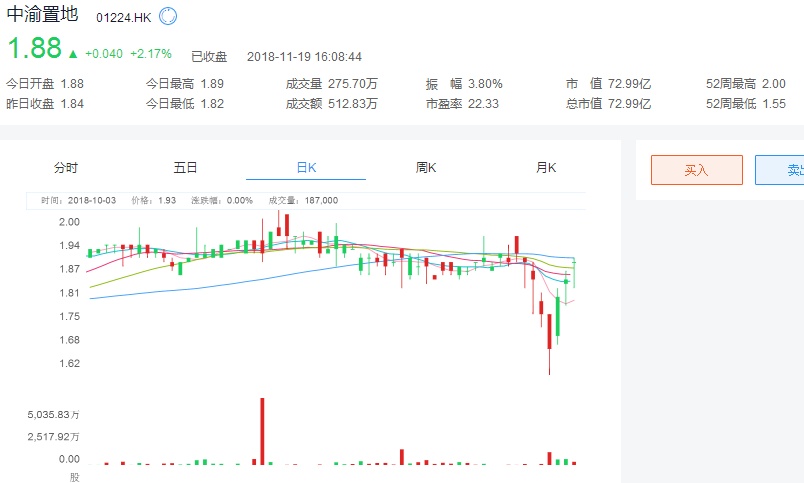Open the 月K monthly chart tab
Image resolution: width=804 pixels, height=483 pixels.
tap(545, 167)
